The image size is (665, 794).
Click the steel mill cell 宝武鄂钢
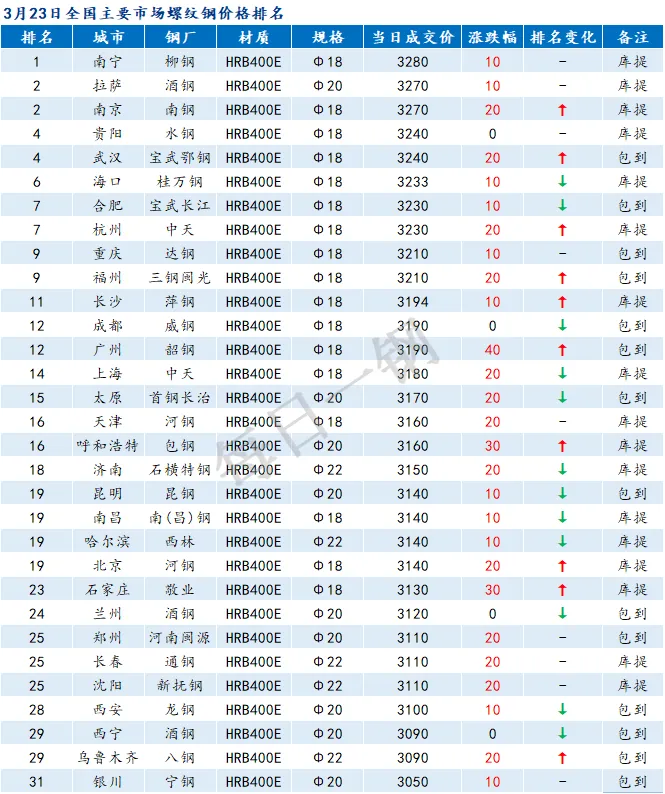click(x=180, y=158)
